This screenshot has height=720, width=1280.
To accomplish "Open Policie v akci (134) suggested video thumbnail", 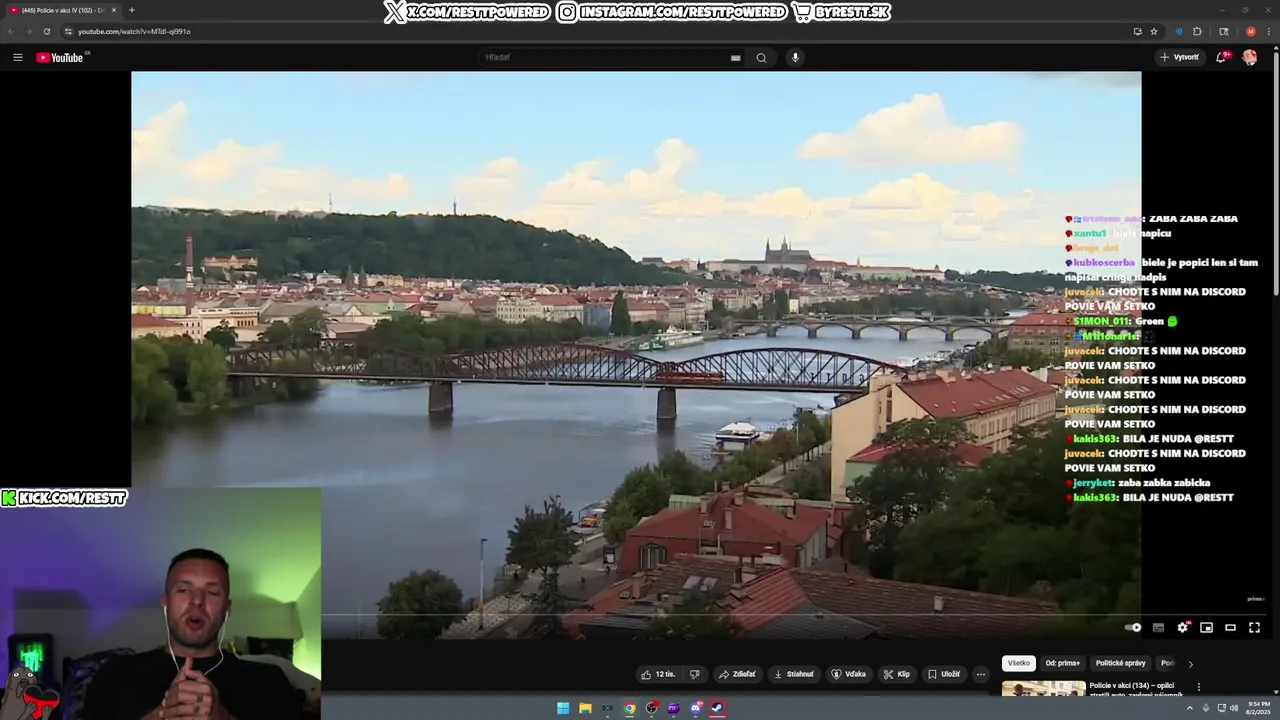I will pyautogui.click(x=1043, y=688).
